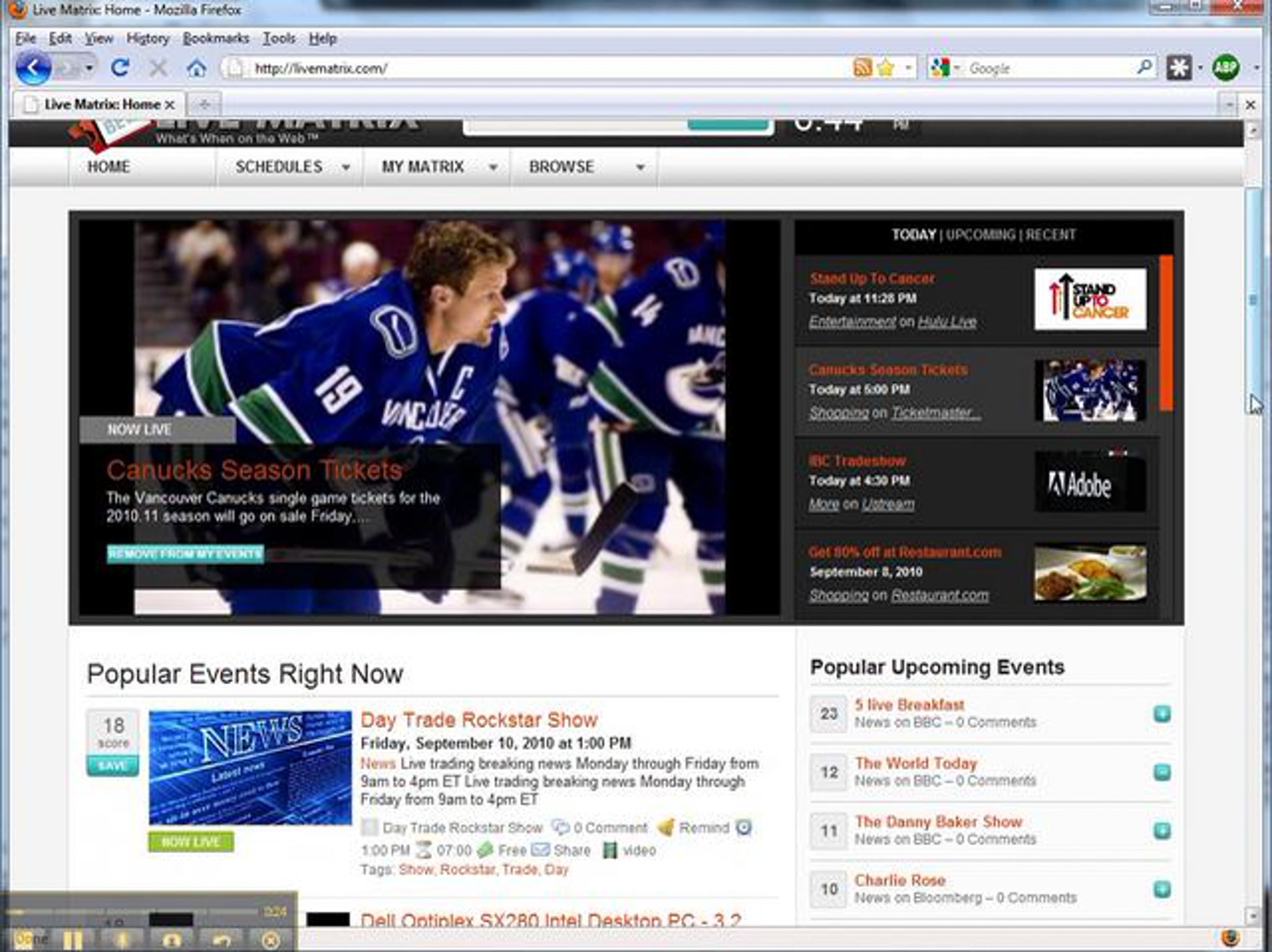Click the SAVE button under the 18 score
This screenshot has width=1272, height=952.
tap(113, 765)
